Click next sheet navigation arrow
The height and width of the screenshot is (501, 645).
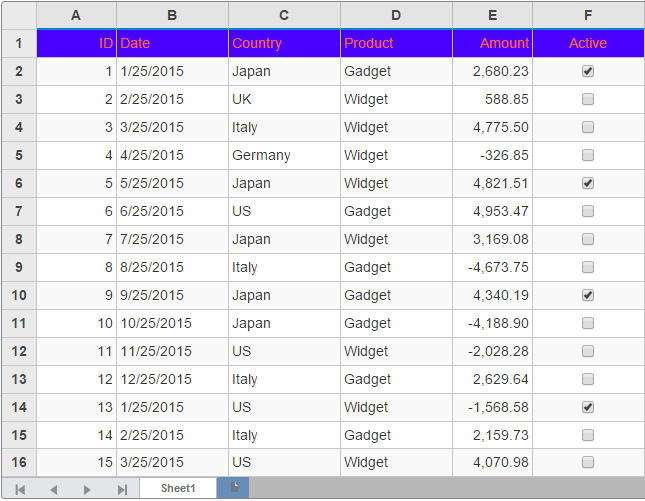(x=88, y=489)
